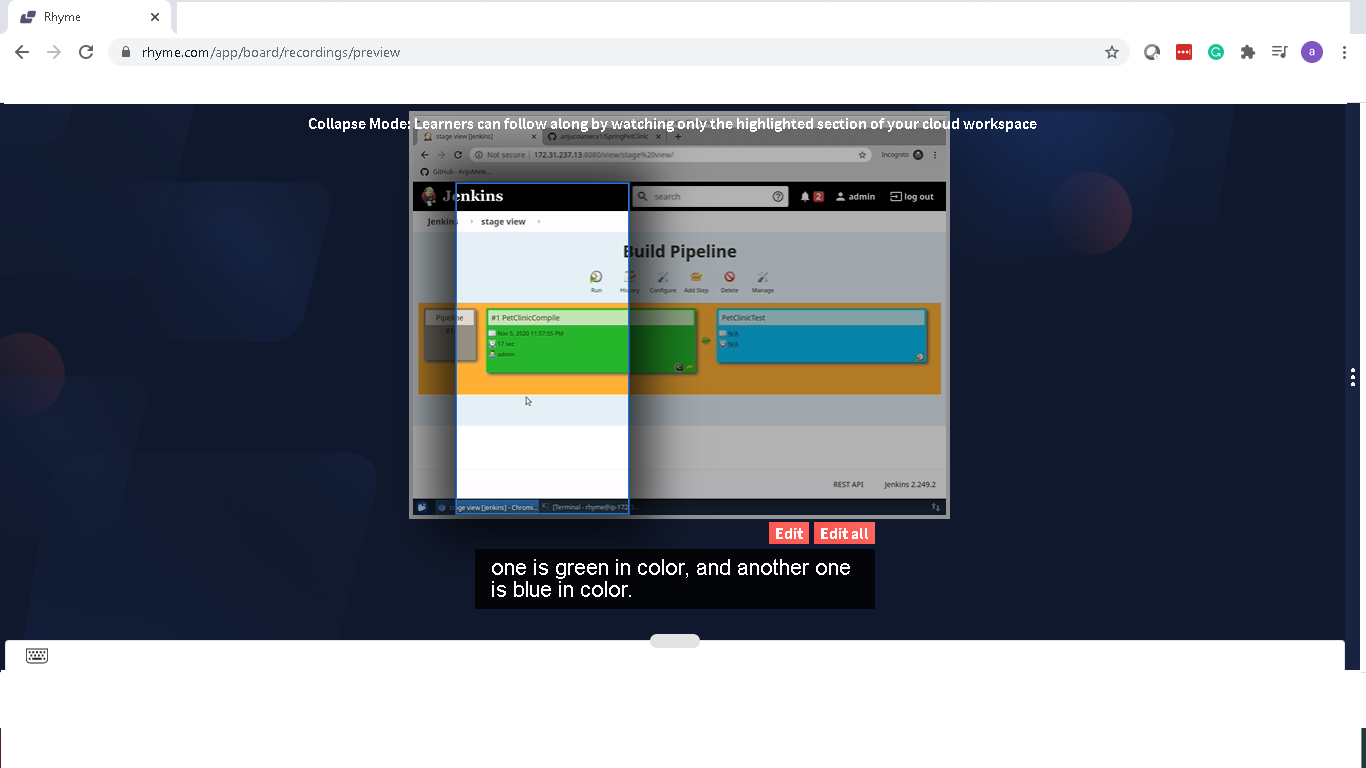Reload the recorded Jenkins browser page

pyautogui.click(x=458, y=155)
